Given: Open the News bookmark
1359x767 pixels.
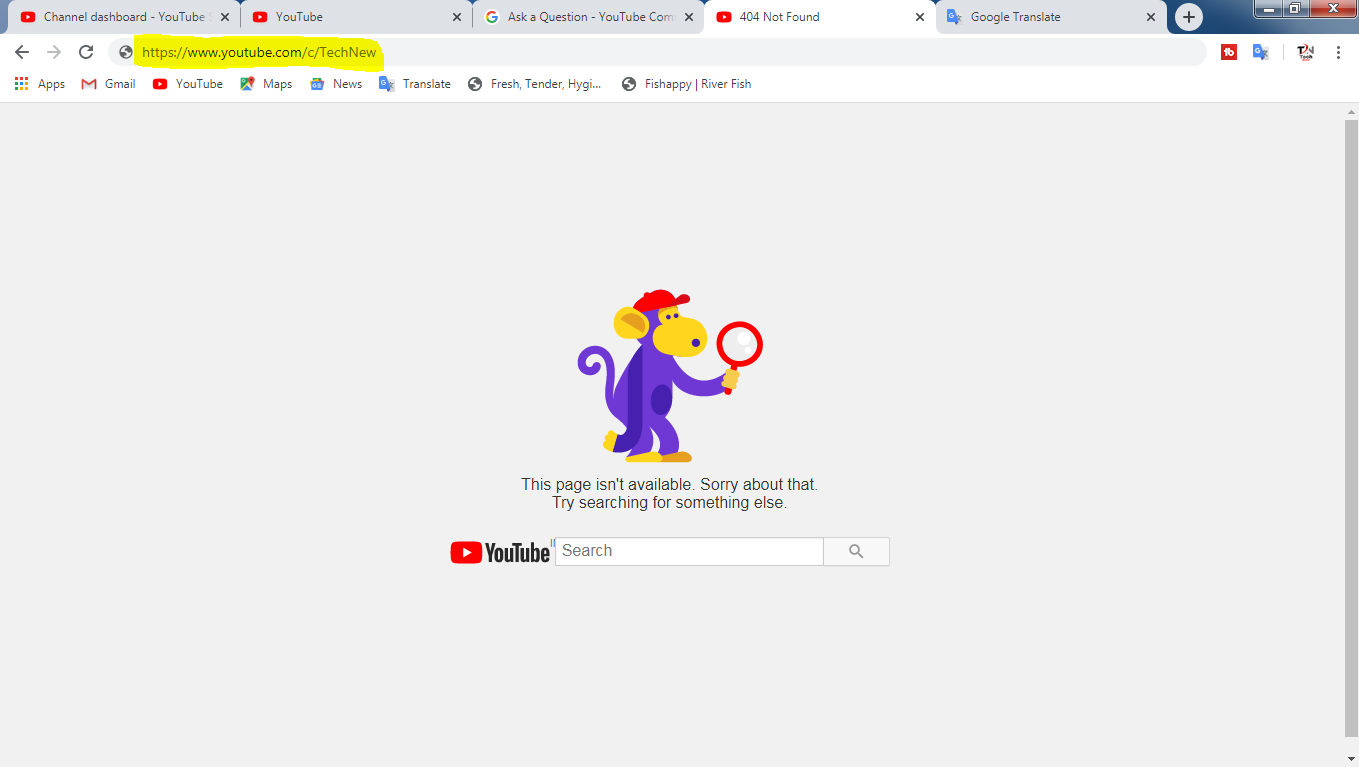Looking at the screenshot, I should [x=336, y=84].
